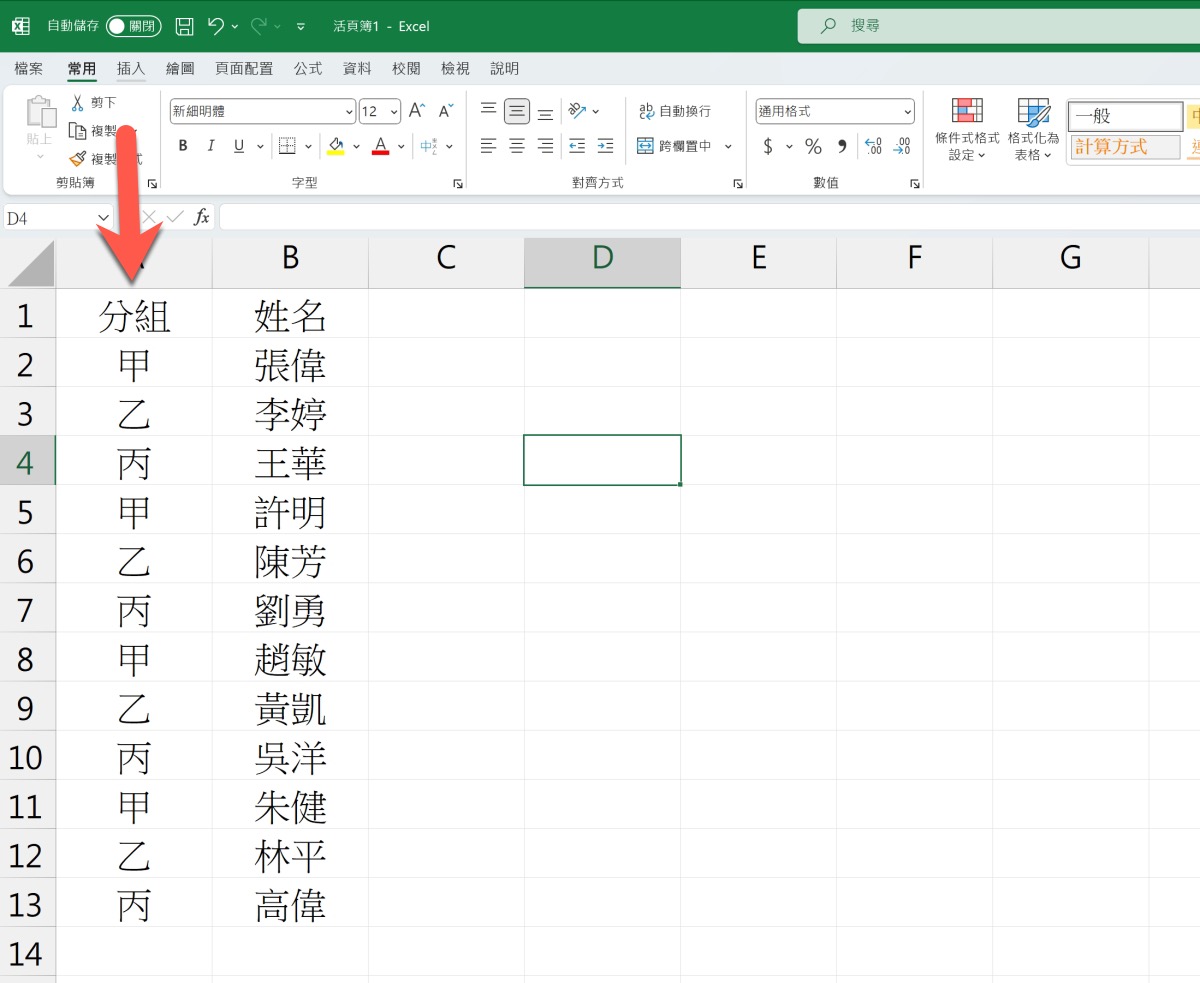Click increase font size icon

(x=417, y=110)
